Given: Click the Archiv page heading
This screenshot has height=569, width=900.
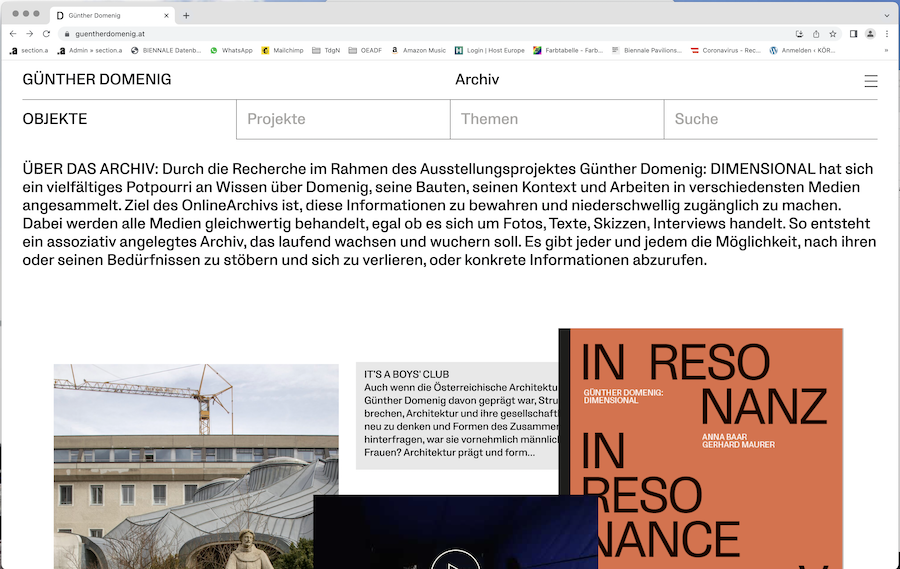Looking at the screenshot, I should tap(477, 79).
